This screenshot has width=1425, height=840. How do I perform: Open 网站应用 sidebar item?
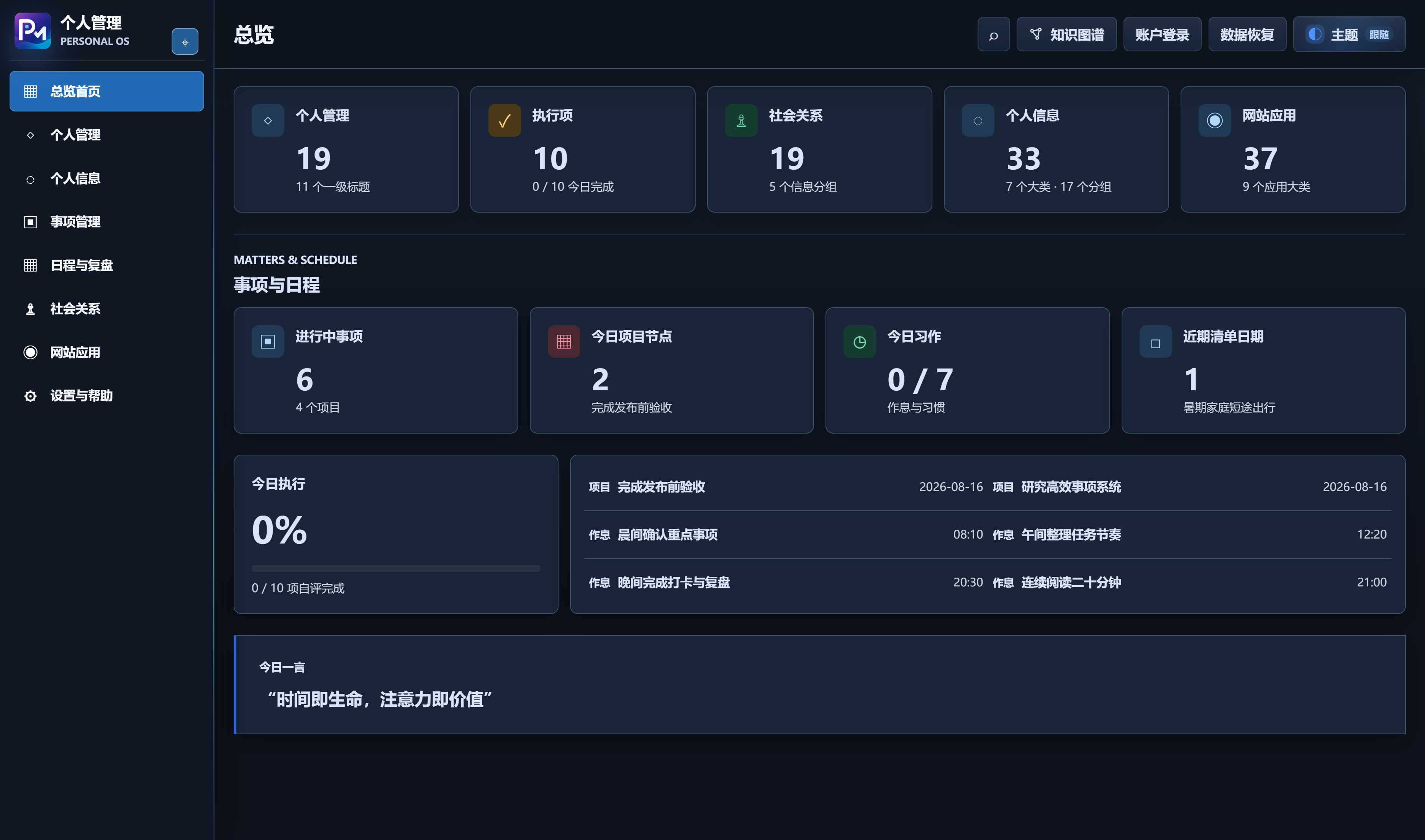(x=107, y=352)
